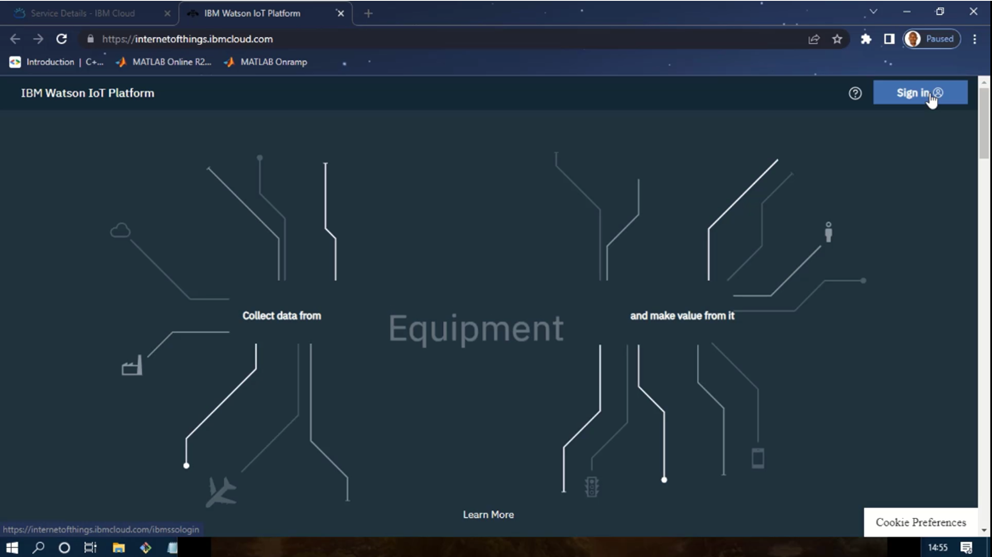Click the taskbar clock 14:55
The width and height of the screenshot is (992, 557).
pos(938,548)
